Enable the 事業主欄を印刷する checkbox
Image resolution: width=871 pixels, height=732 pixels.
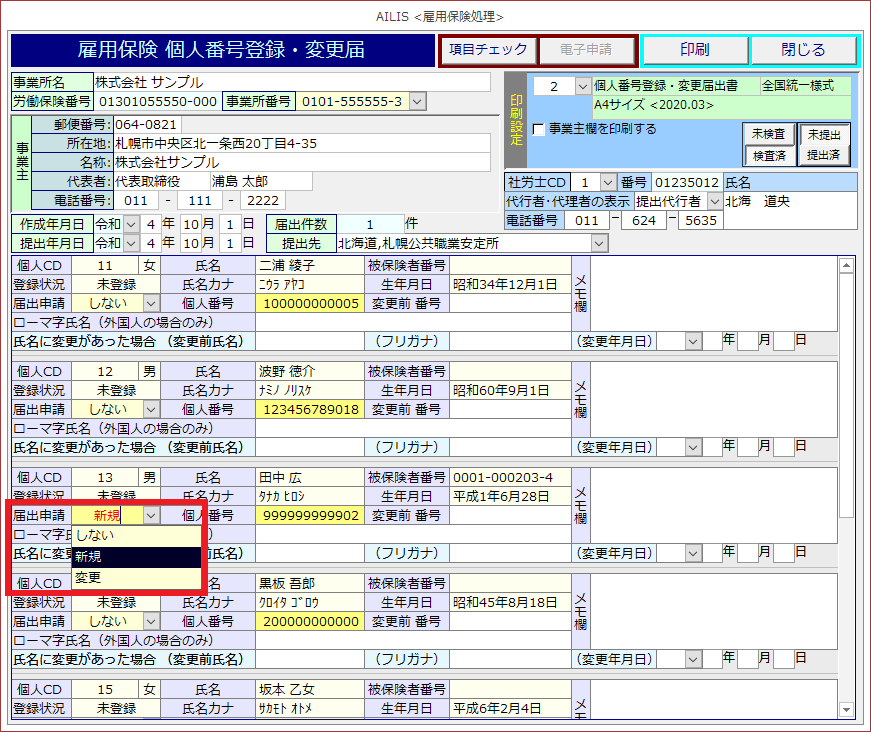539,129
